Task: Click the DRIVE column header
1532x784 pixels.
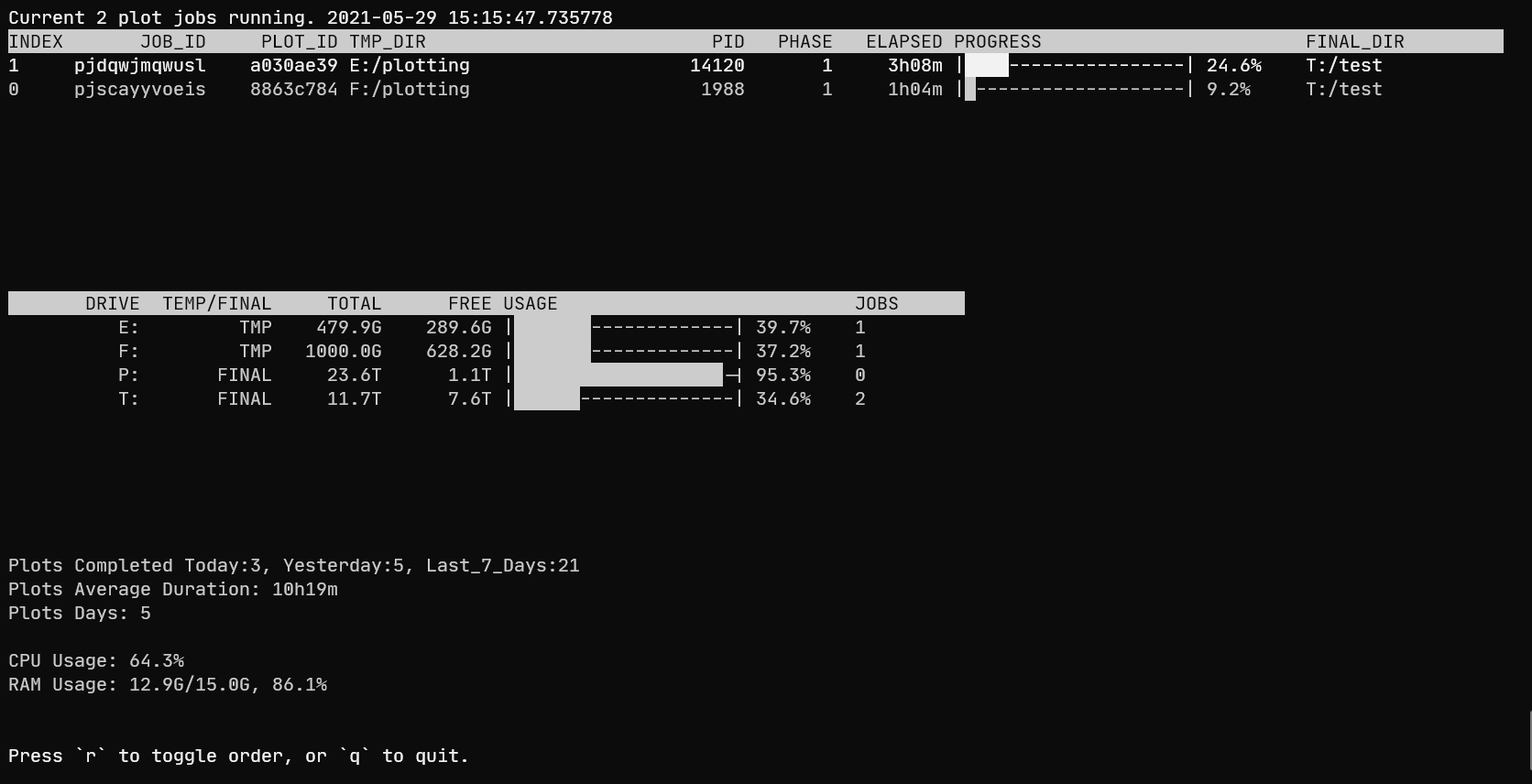Action: click(113, 303)
